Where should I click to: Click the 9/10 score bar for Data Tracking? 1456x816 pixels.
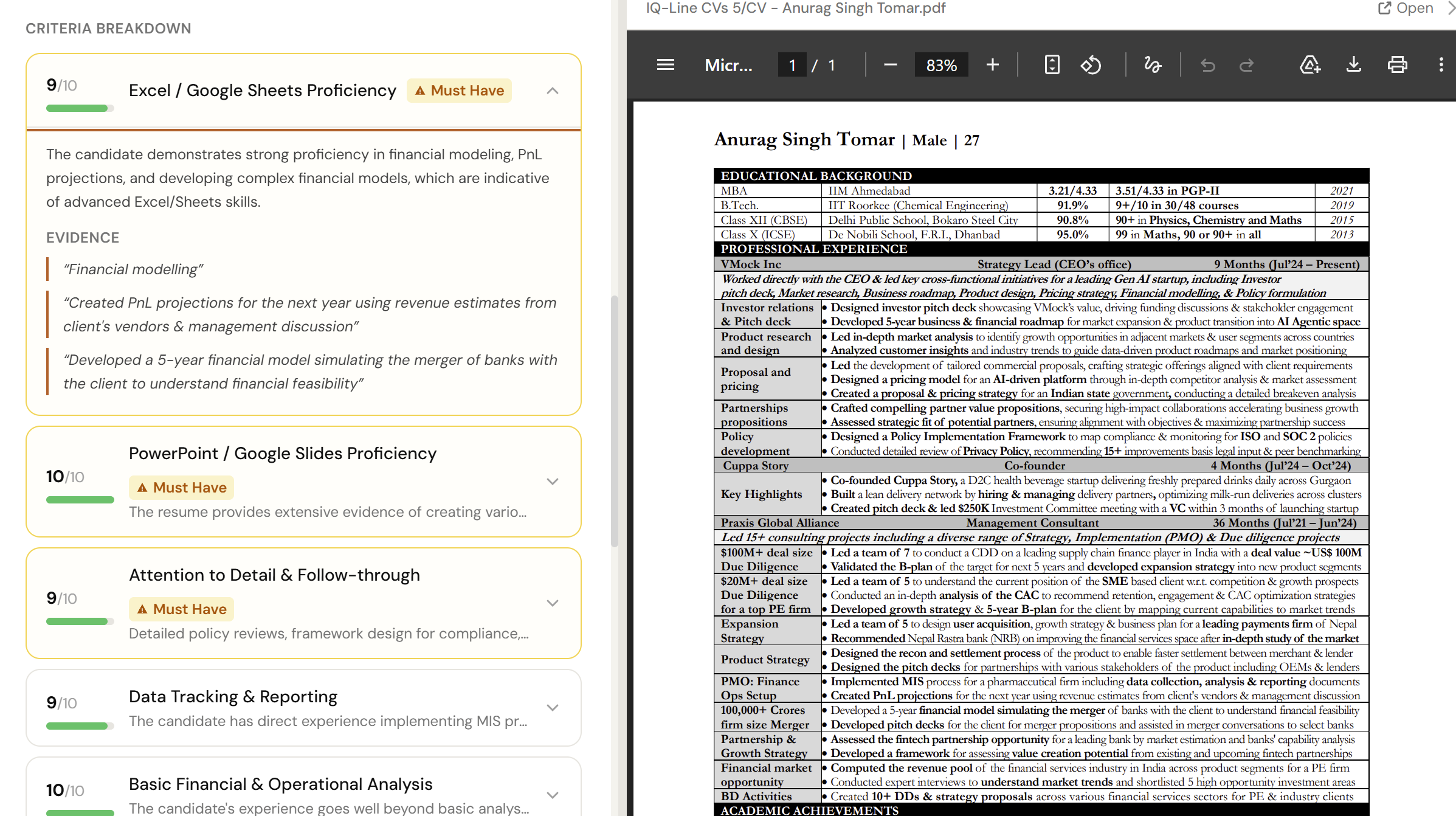pyautogui.click(x=80, y=726)
